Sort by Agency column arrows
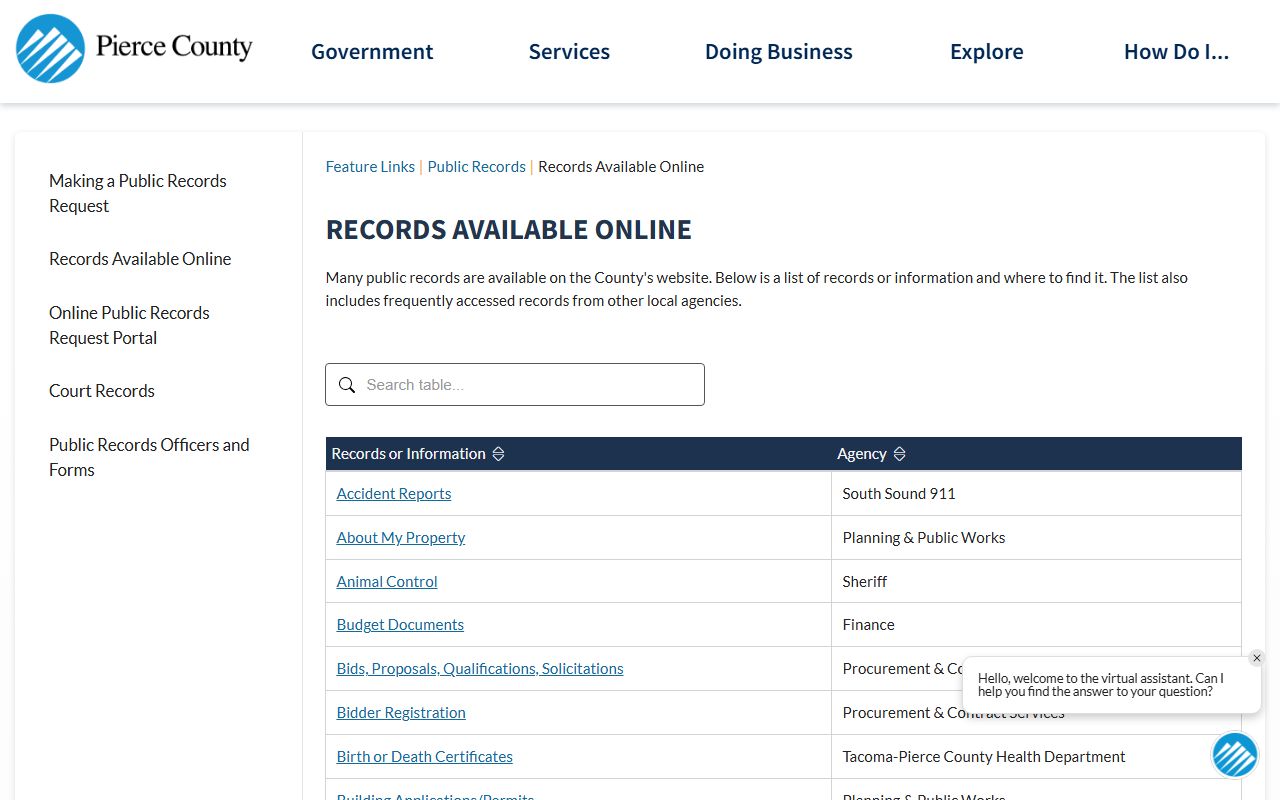 pos(899,454)
